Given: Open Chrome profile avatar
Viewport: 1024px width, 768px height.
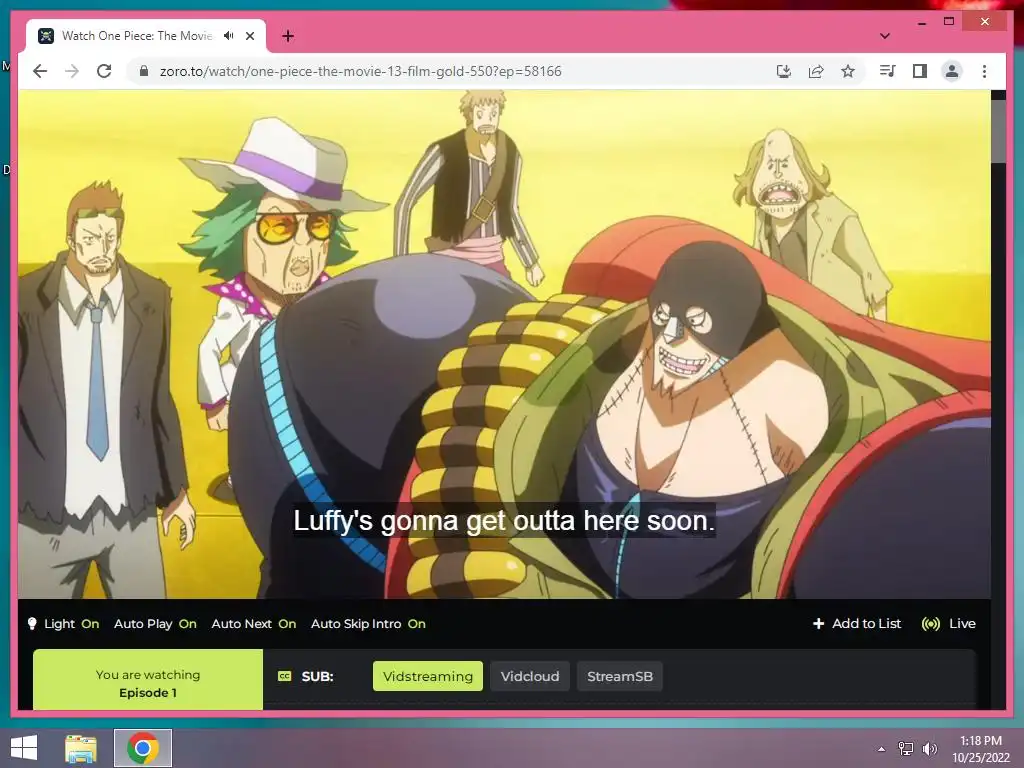Looking at the screenshot, I should [952, 71].
